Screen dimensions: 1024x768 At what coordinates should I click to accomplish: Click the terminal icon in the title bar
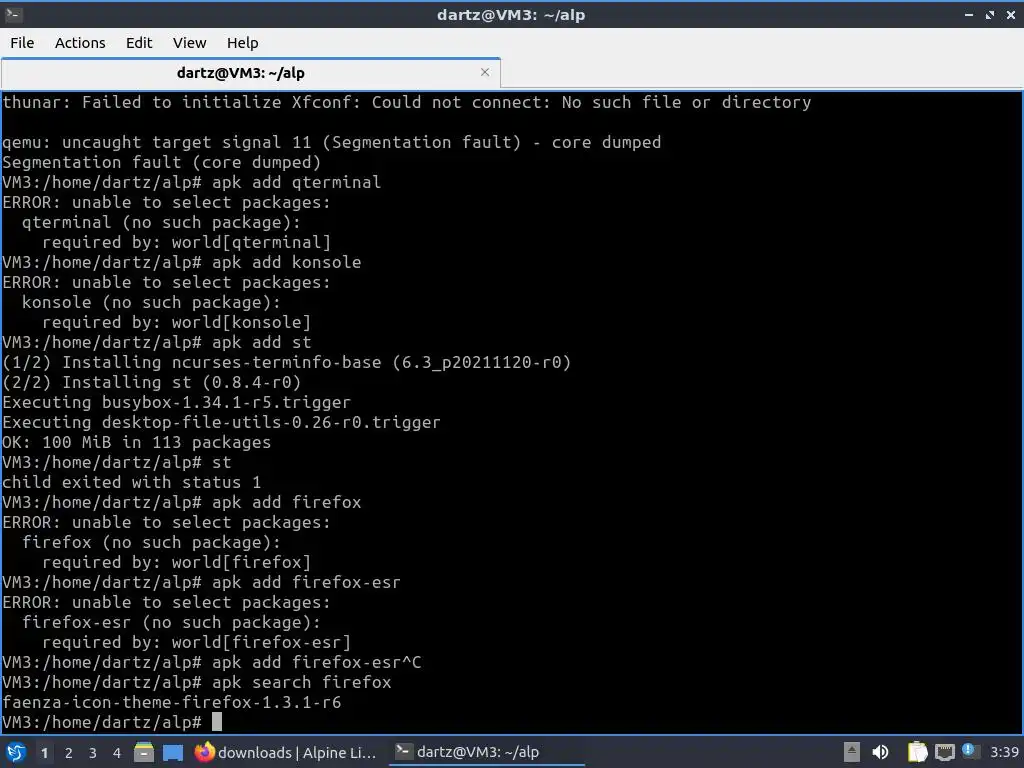(x=13, y=14)
